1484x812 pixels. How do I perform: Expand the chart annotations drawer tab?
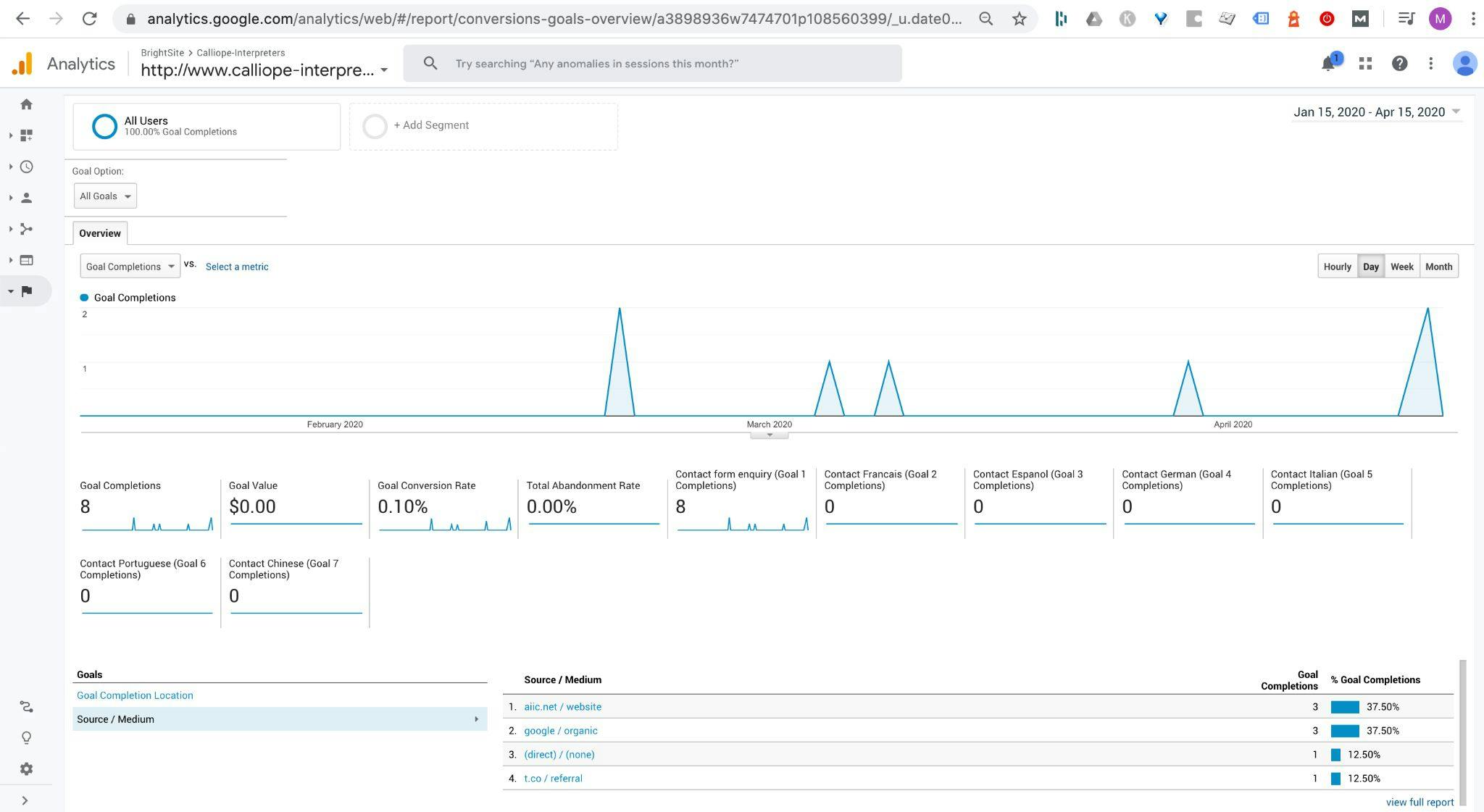click(770, 435)
